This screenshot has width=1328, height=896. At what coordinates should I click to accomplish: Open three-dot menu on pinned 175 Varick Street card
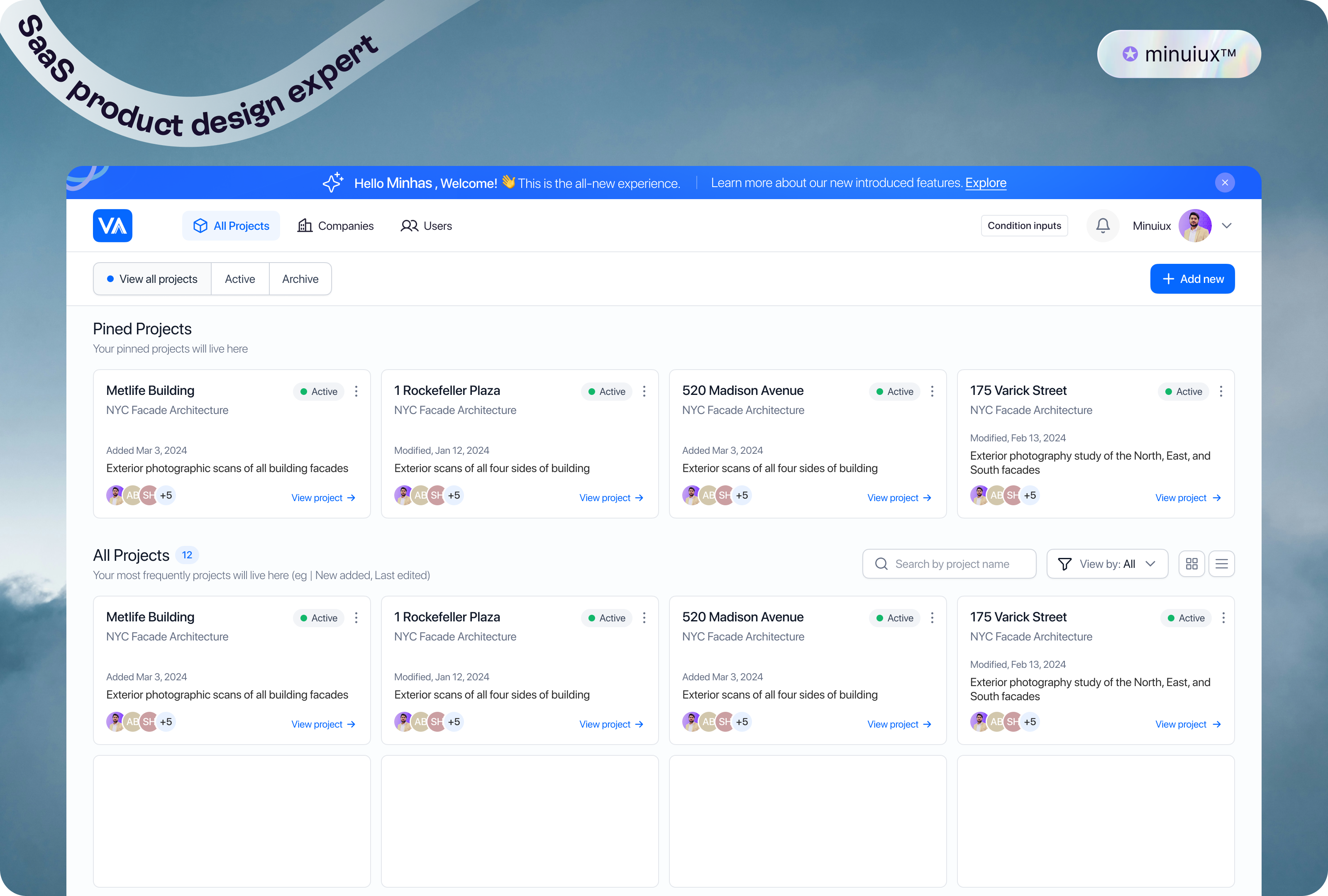pyautogui.click(x=1221, y=391)
